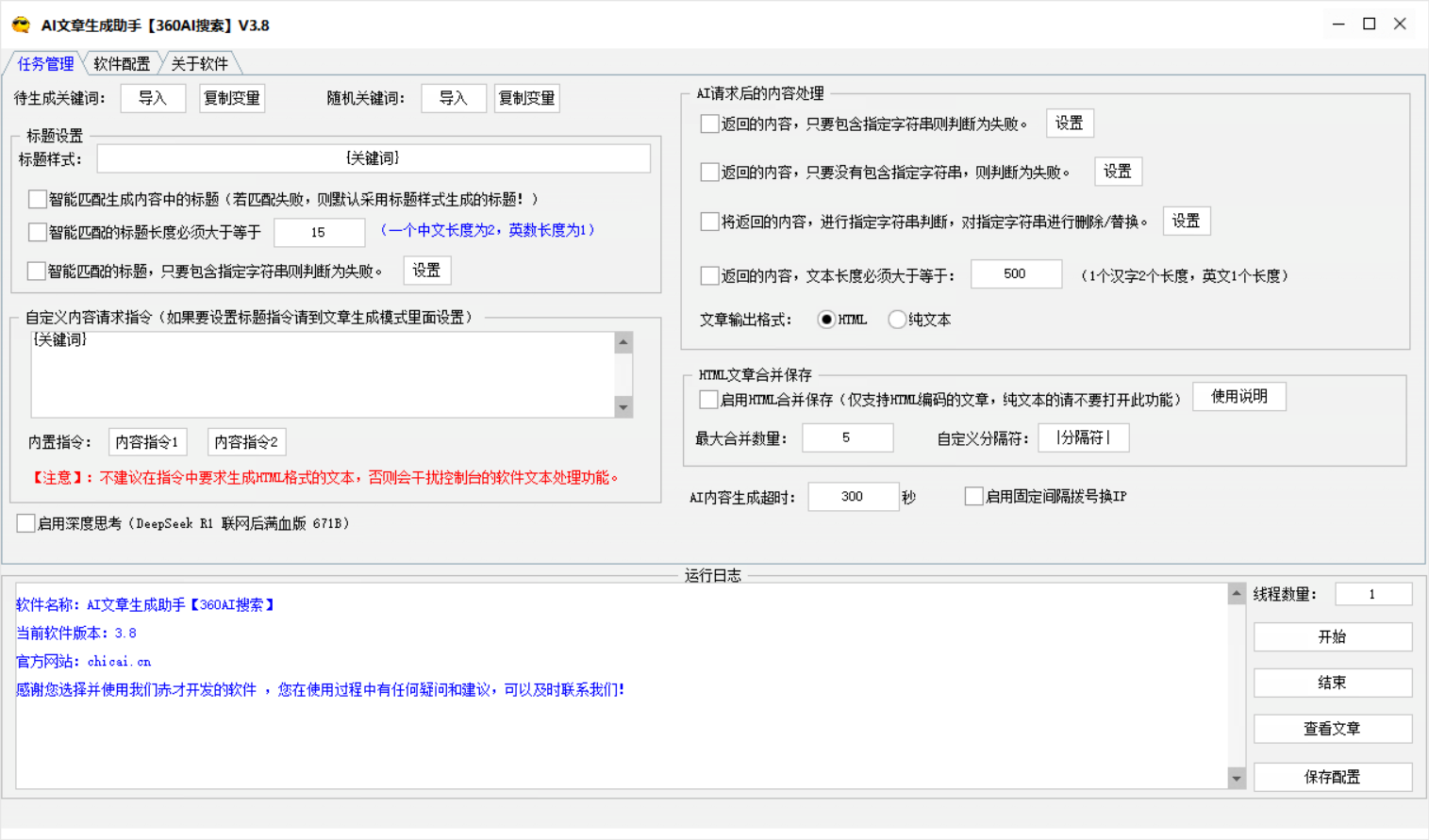Click the 当前软件版本: 3.8 log line

75,634
